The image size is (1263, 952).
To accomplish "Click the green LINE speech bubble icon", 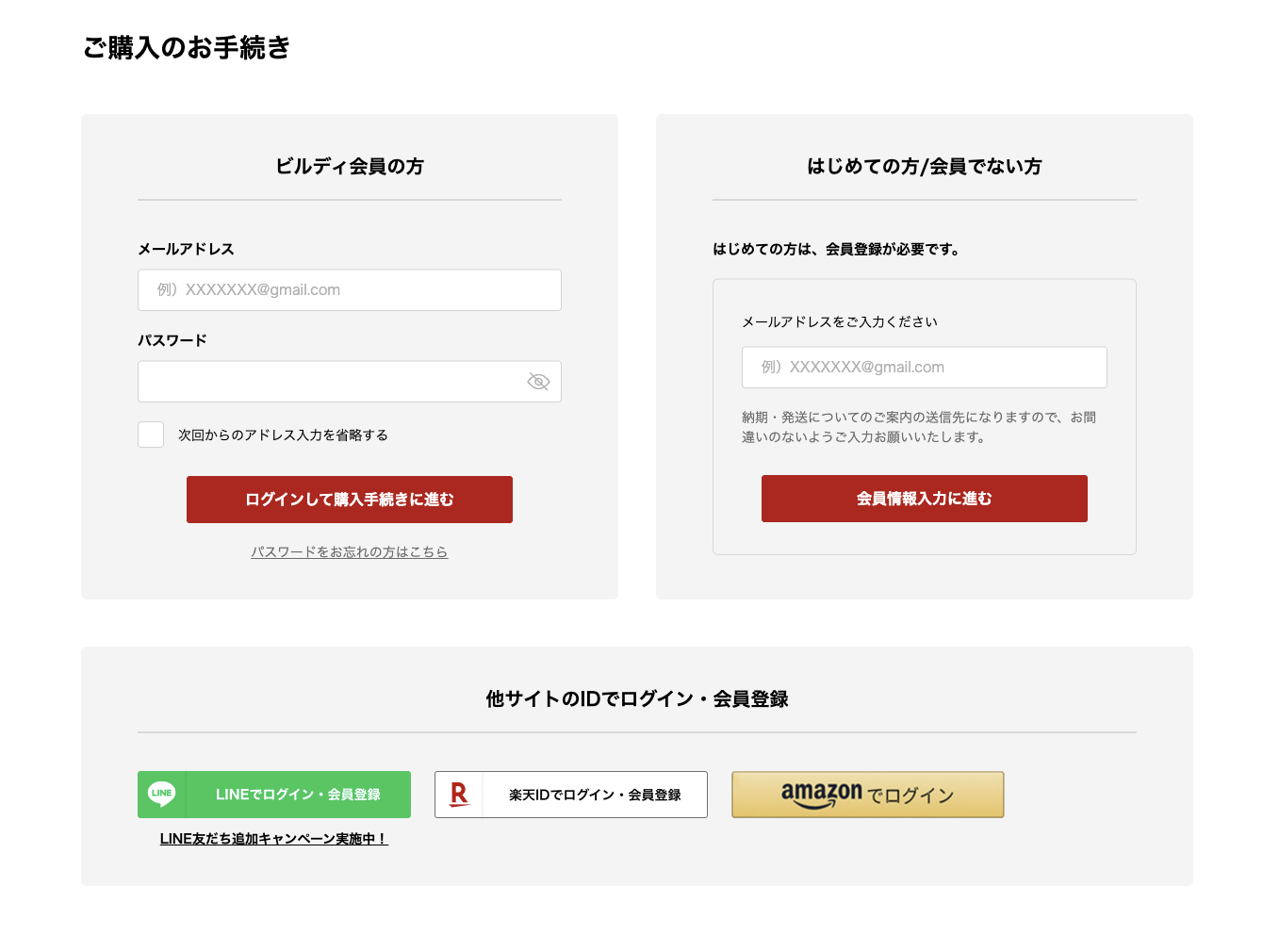I will click(x=162, y=794).
